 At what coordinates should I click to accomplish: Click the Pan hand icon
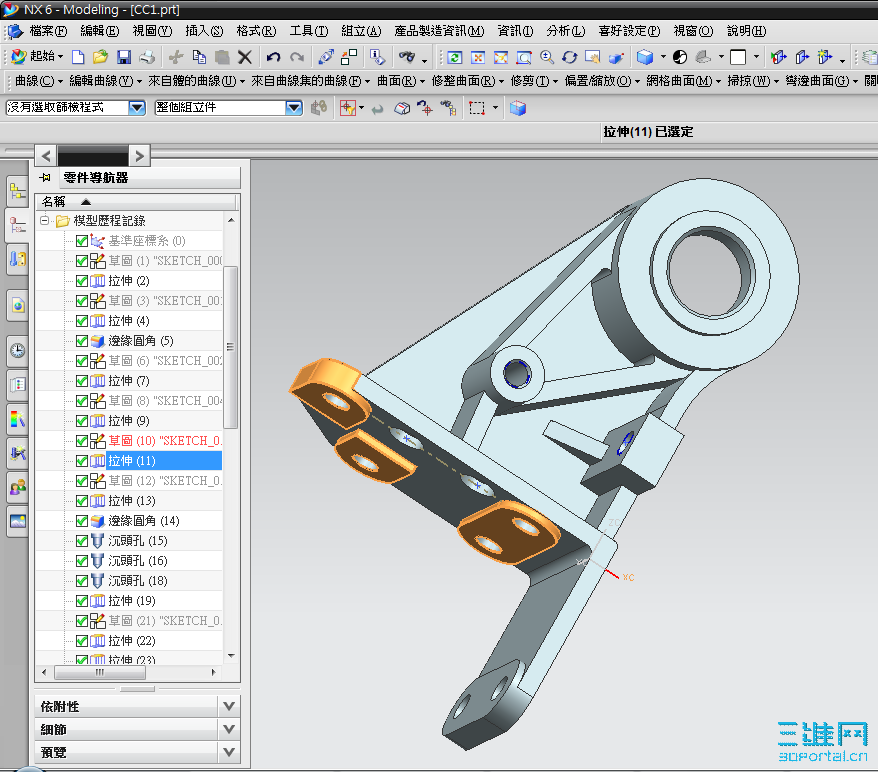pos(592,58)
